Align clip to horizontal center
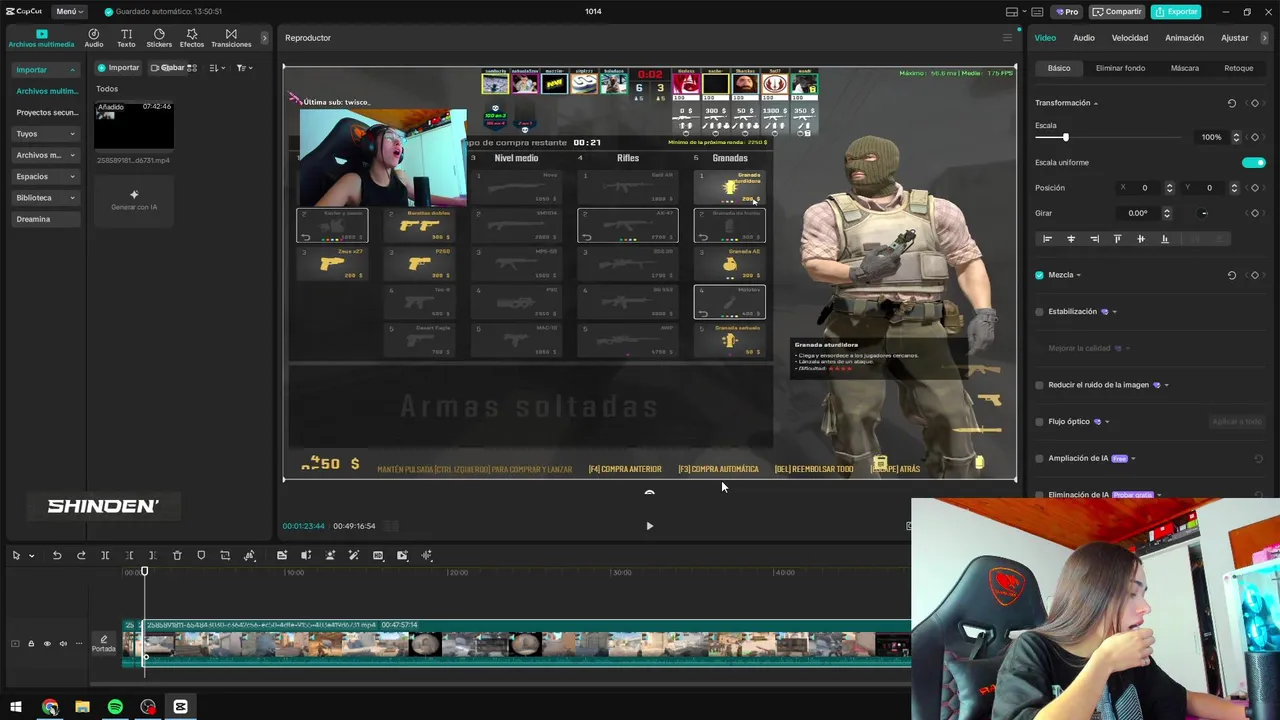The image size is (1280, 720). (1071, 239)
